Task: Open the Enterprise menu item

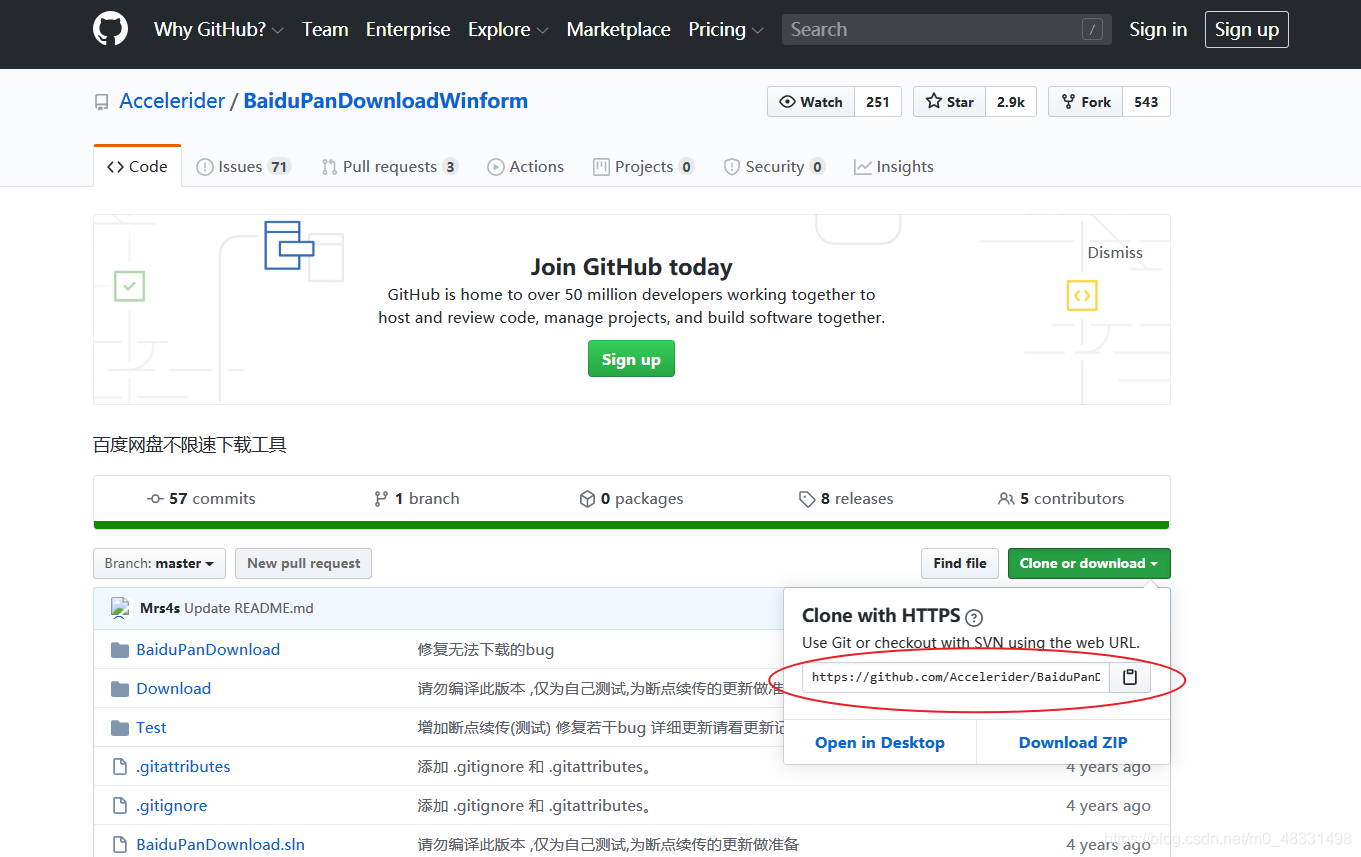Action: tap(408, 30)
